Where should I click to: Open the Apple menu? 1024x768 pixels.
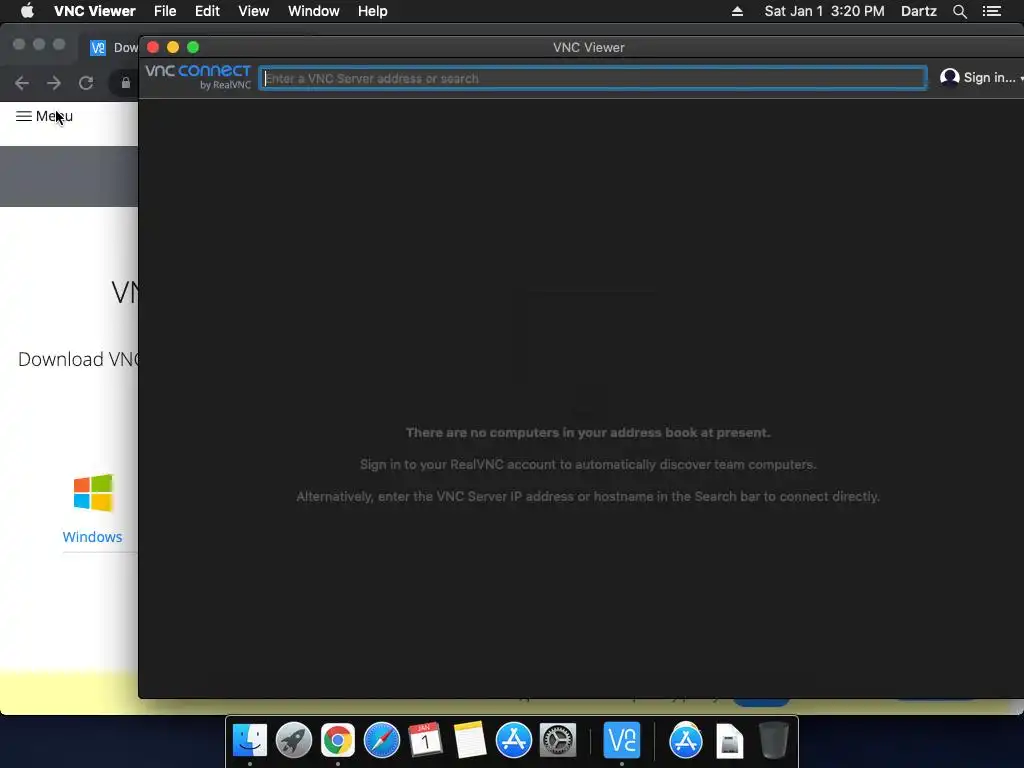click(x=27, y=11)
